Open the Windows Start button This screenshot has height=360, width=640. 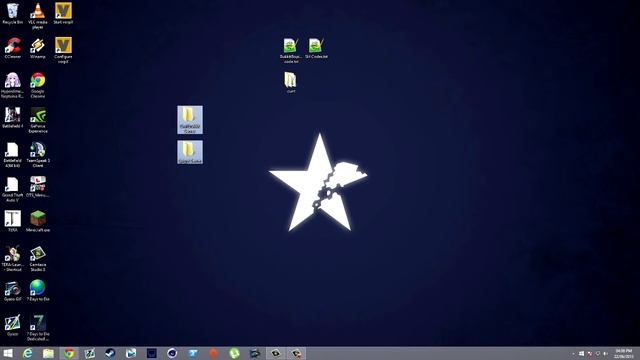(x=8, y=353)
